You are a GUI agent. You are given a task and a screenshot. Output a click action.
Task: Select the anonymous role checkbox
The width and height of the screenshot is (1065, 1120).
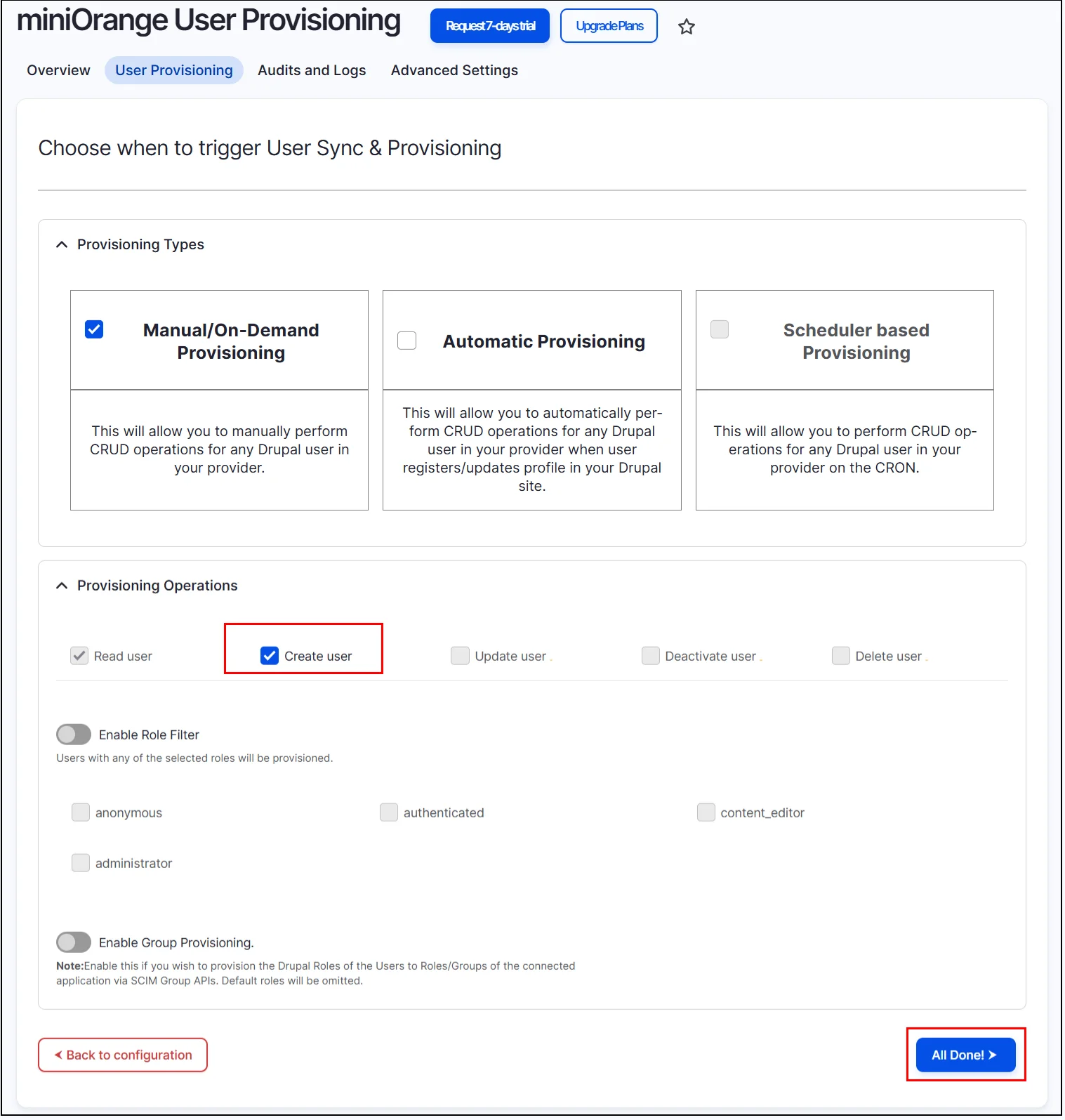point(81,812)
